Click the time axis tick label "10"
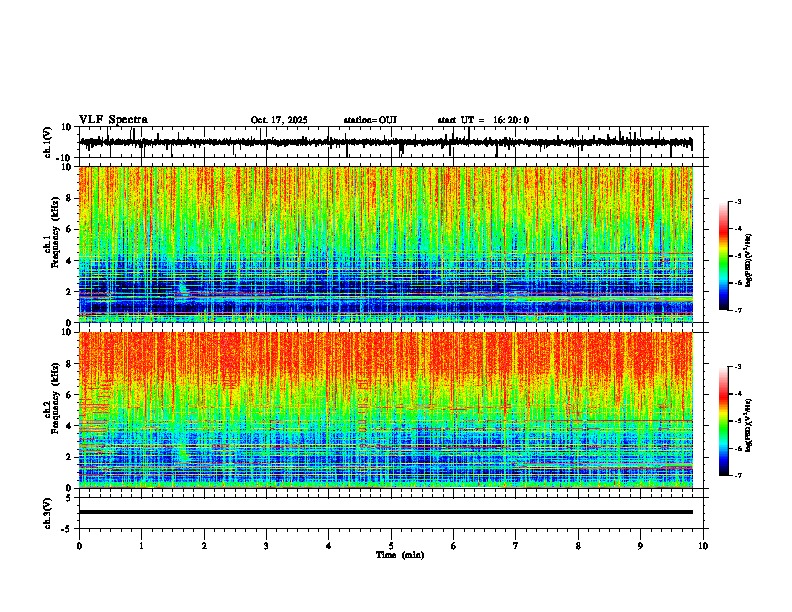This screenshot has width=792, height=612. pyautogui.click(x=703, y=546)
